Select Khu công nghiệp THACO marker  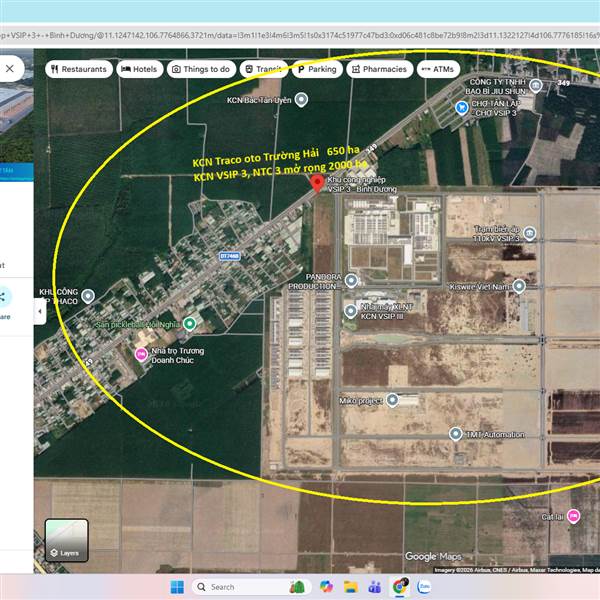point(88,296)
